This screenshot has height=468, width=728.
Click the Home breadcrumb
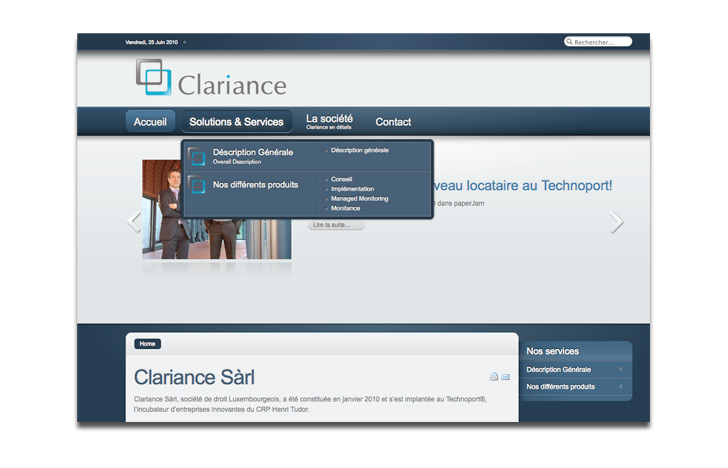point(147,344)
